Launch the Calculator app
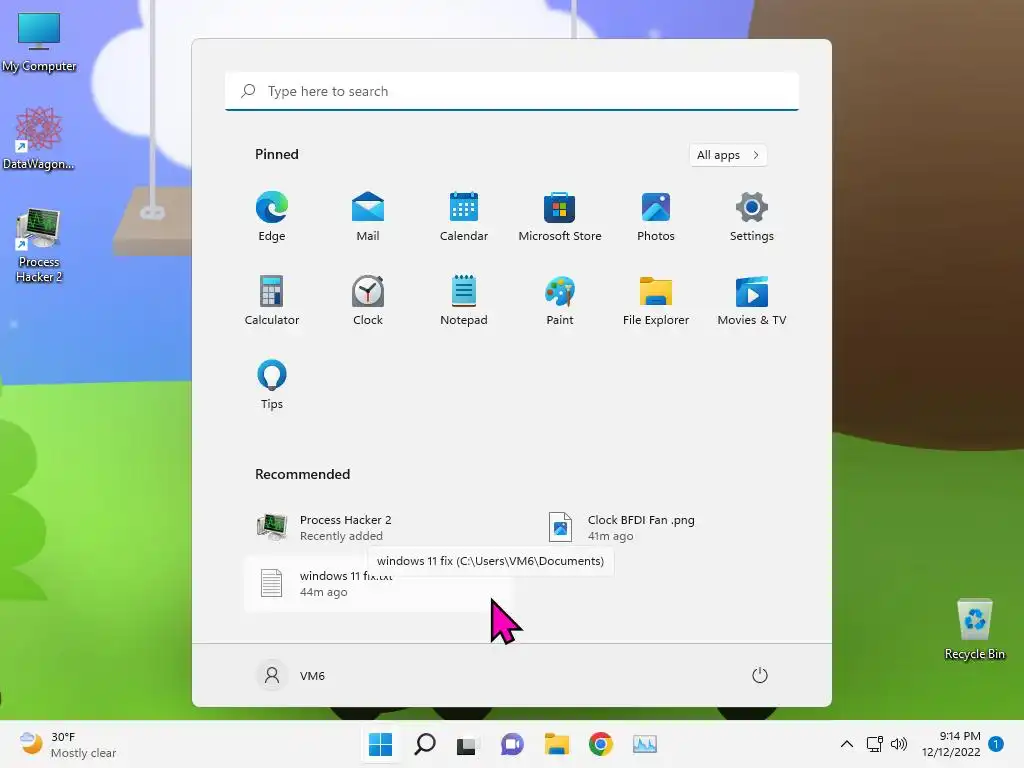The height and width of the screenshot is (768, 1024). click(x=272, y=300)
